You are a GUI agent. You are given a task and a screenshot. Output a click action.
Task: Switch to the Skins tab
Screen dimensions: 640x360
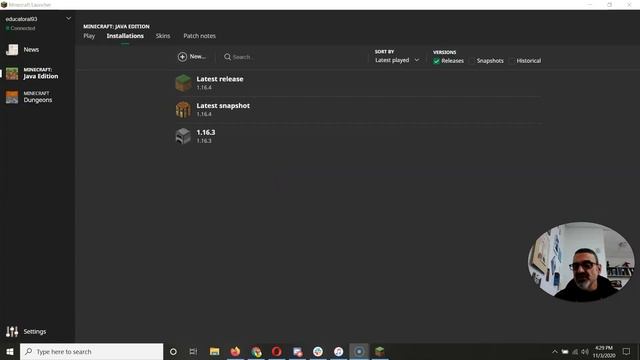click(163, 36)
